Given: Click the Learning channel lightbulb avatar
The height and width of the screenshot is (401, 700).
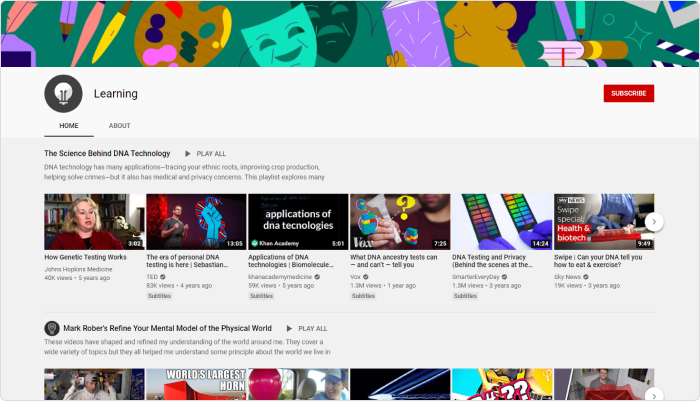Looking at the screenshot, I should (x=63, y=93).
